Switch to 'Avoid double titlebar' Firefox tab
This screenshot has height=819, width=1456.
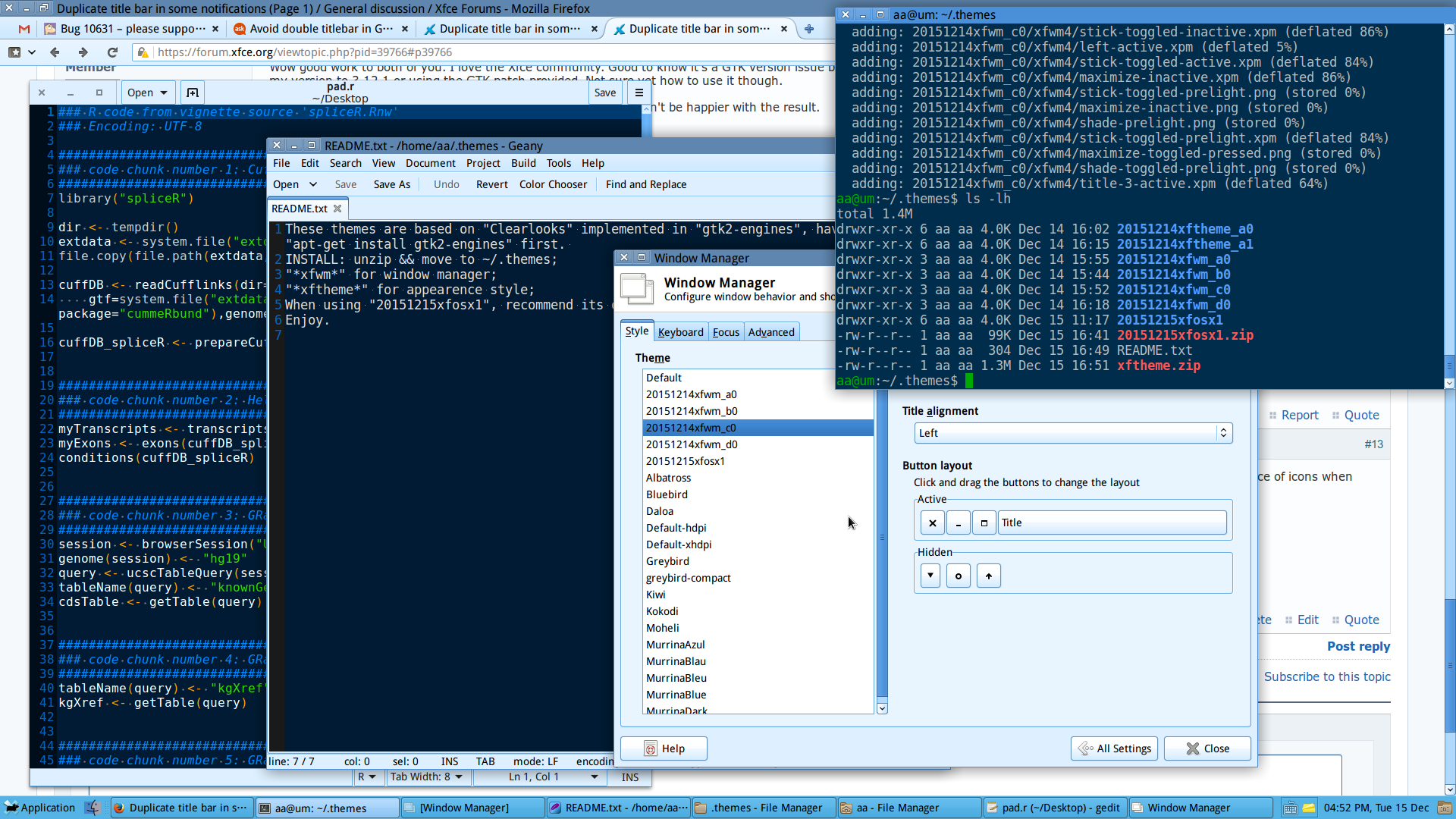(321, 29)
